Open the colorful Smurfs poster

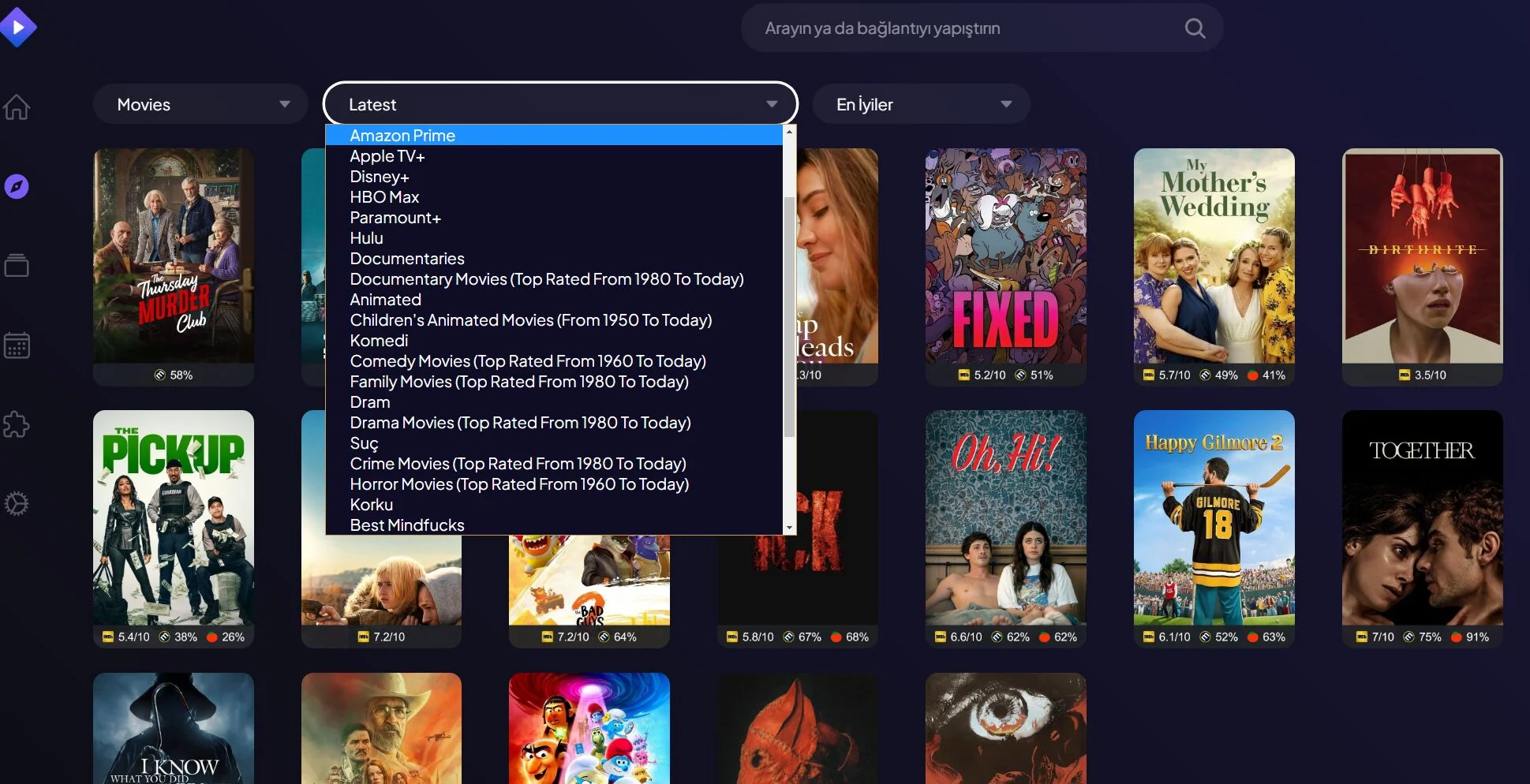(x=589, y=729)
